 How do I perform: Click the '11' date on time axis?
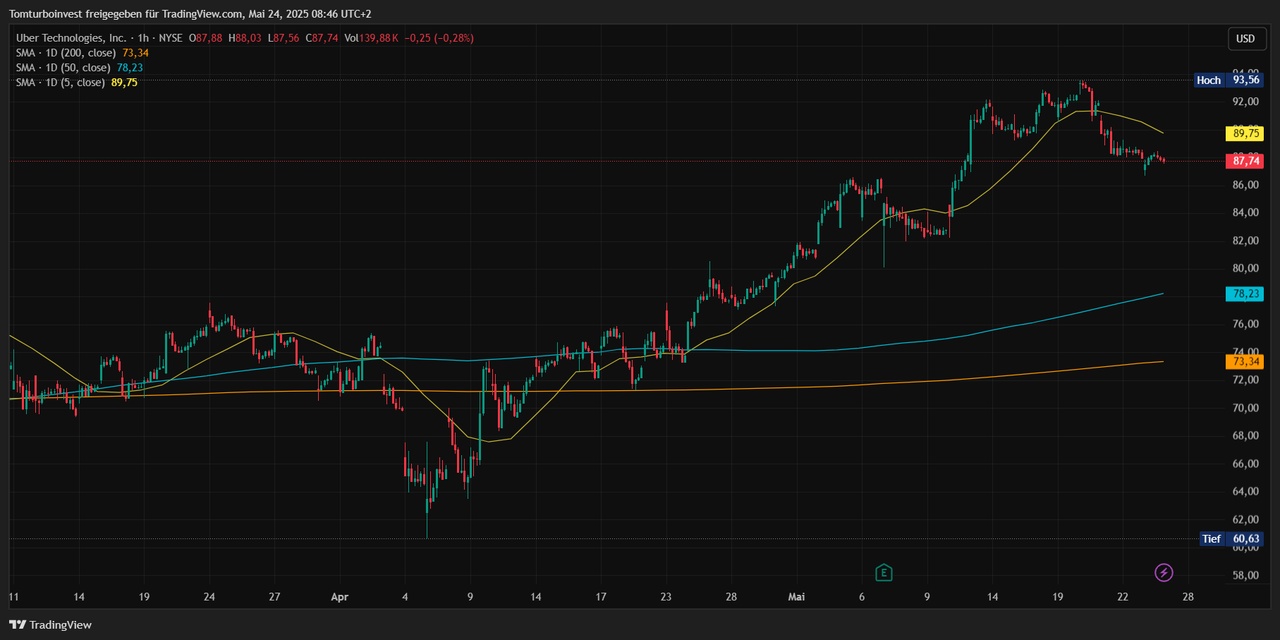[x=13, y=597]
